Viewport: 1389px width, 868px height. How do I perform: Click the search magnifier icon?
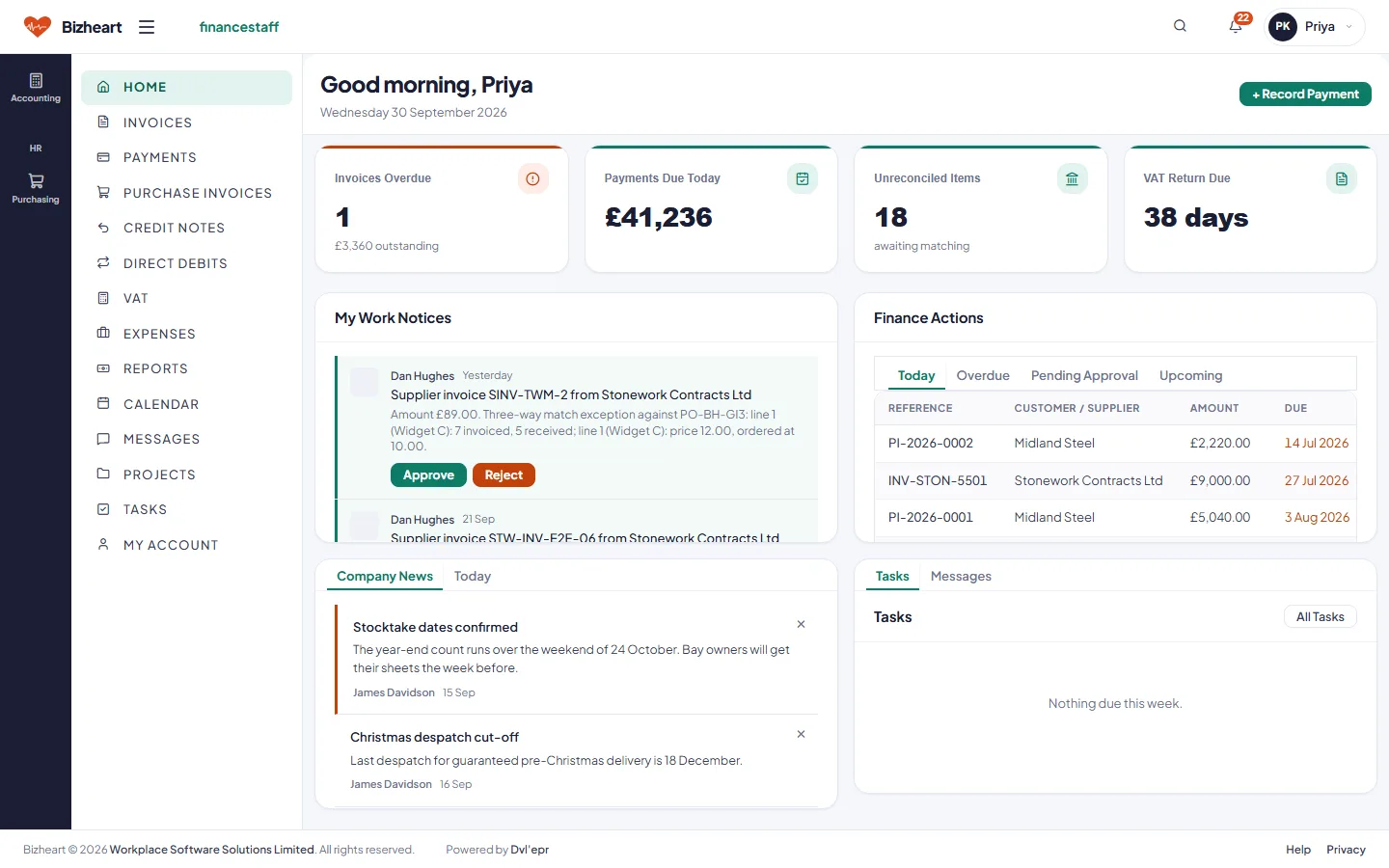click(x=1180, y=26)
